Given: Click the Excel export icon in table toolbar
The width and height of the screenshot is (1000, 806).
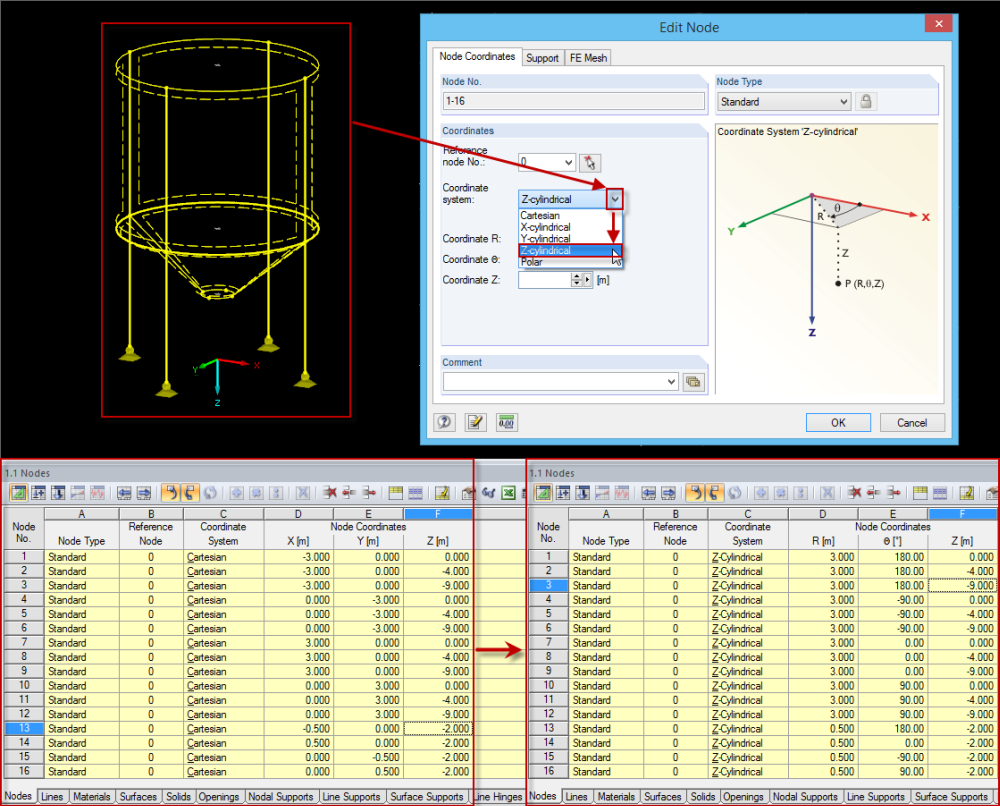Looking at the screenshot, I should point(508,493).
